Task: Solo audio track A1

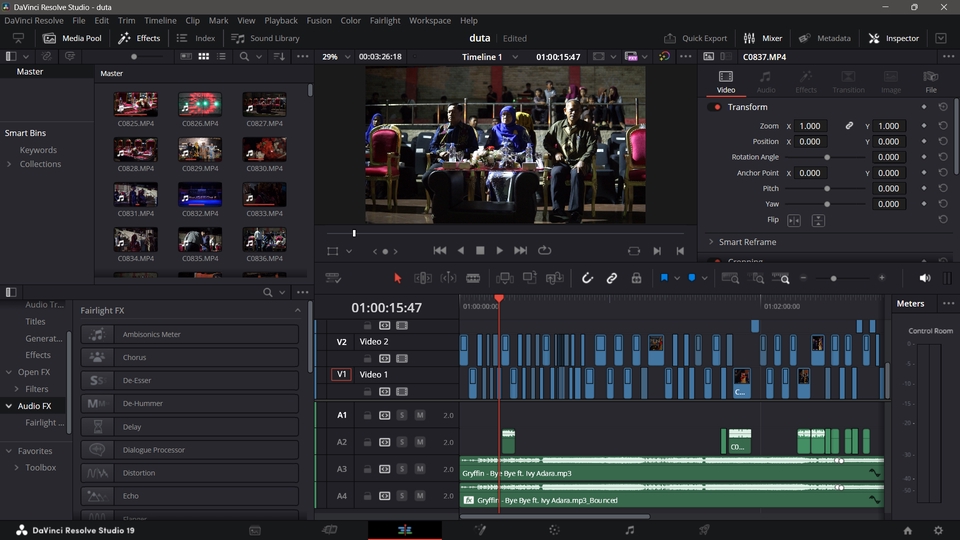Action: 402,415
